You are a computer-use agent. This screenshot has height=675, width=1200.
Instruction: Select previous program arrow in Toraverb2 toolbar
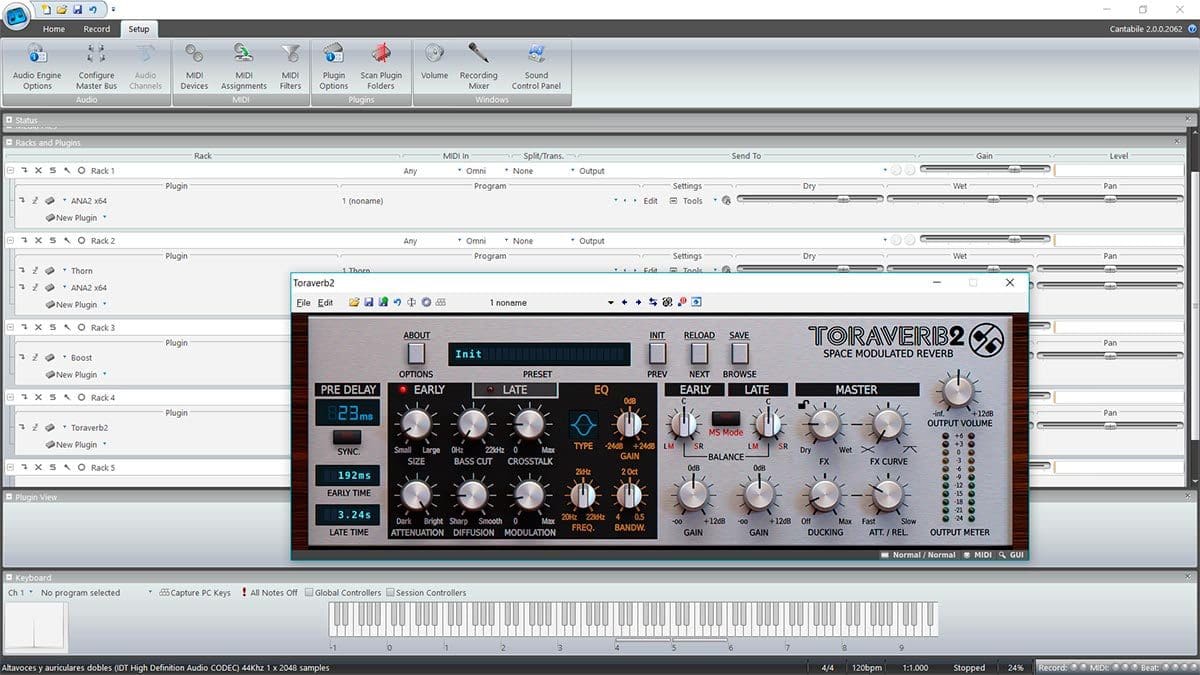(x=625, y=302)
